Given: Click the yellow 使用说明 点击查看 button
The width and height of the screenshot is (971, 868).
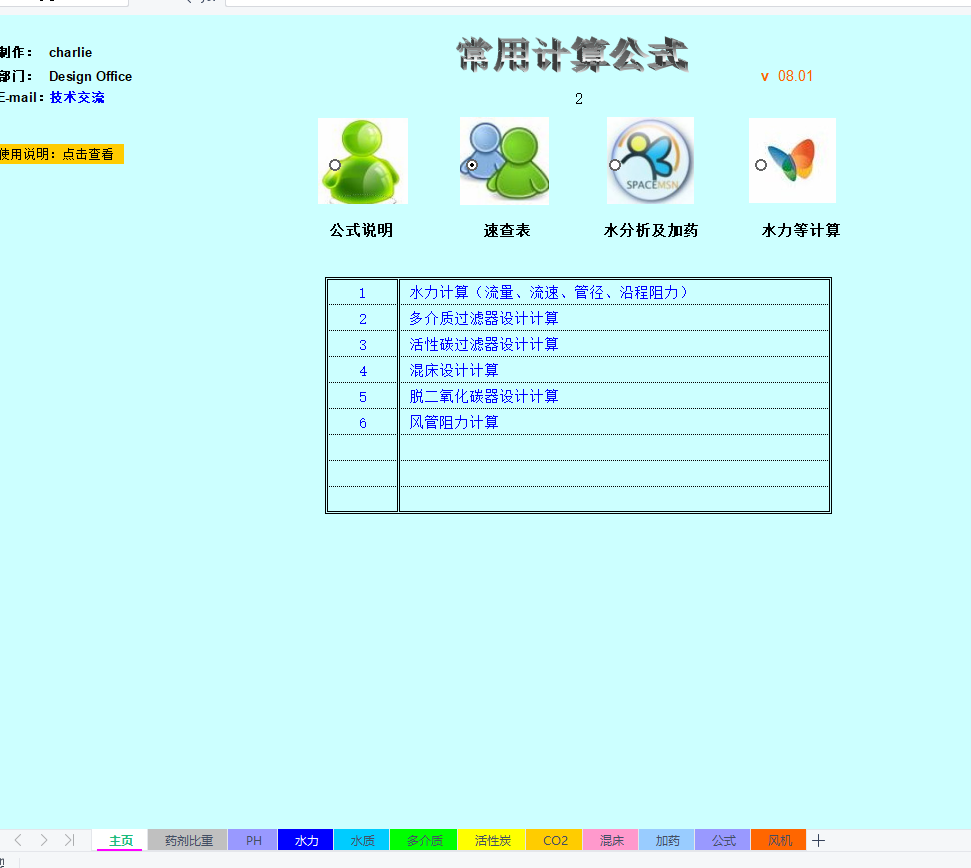Looking at the screenshot, I should pos(61,154).
